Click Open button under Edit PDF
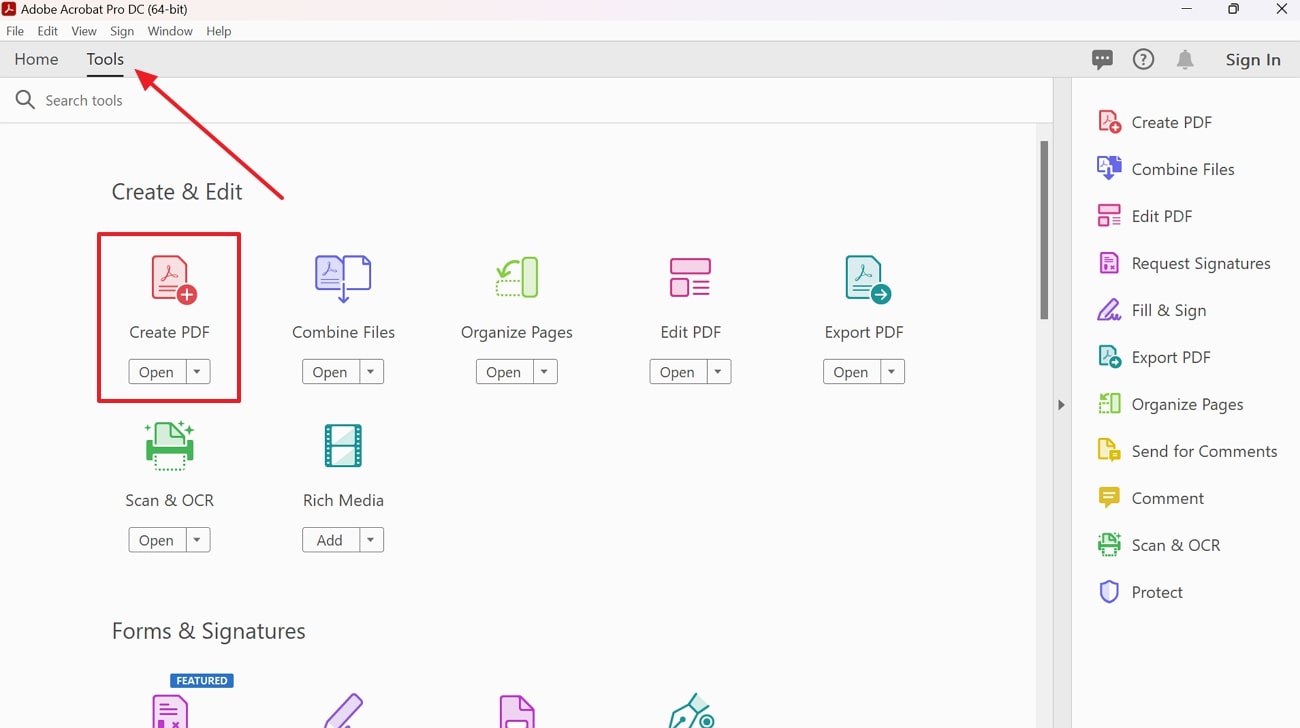Image resolution: width=1300 pixels, height=728 pixels. [678, 372]
